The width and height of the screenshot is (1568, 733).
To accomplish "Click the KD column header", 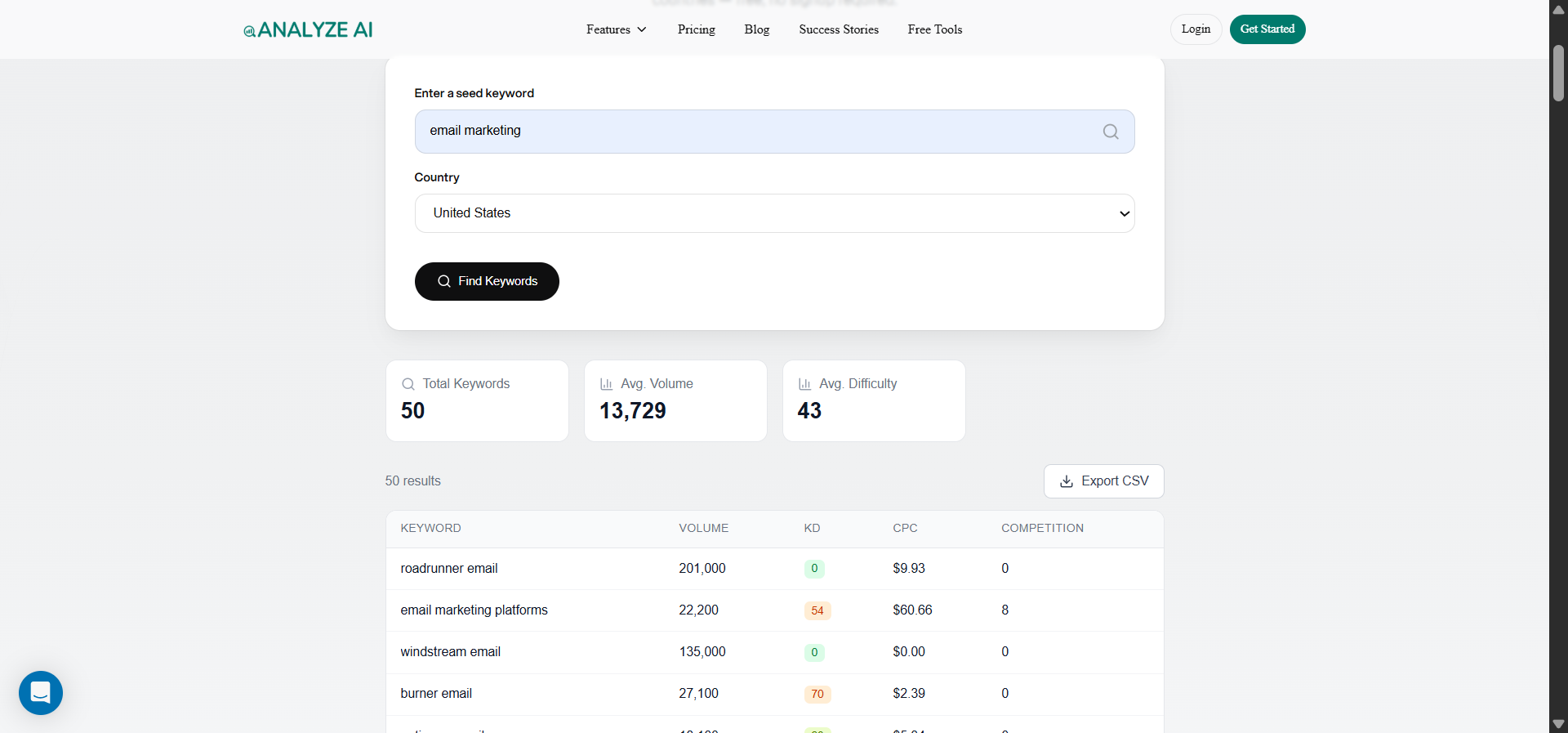I will pos(813,529).
